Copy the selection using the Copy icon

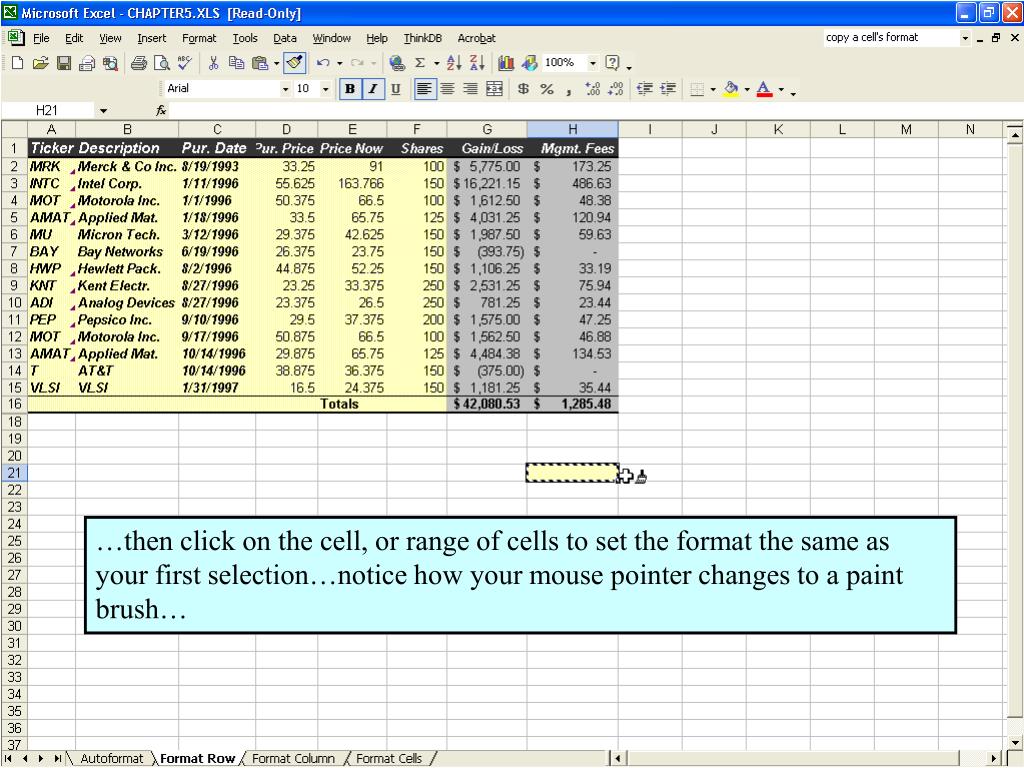click(x=236, y=63)
